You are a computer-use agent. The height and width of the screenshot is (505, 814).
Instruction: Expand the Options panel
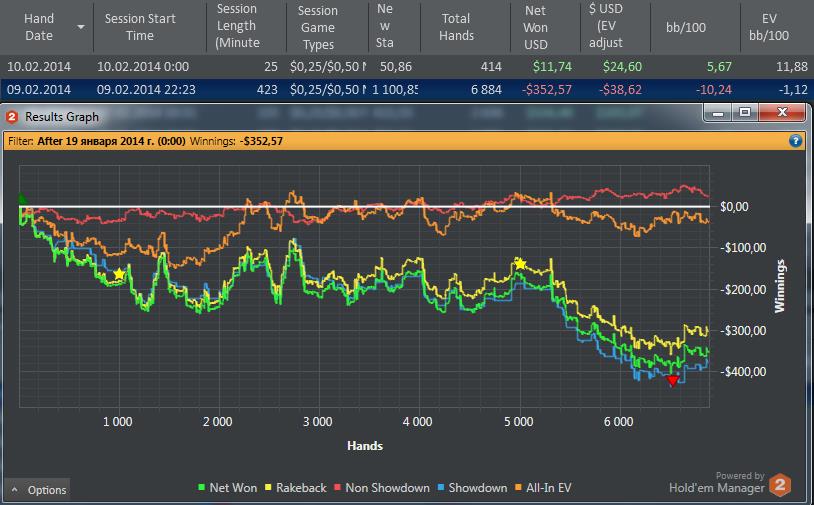(x=37, y=490)
